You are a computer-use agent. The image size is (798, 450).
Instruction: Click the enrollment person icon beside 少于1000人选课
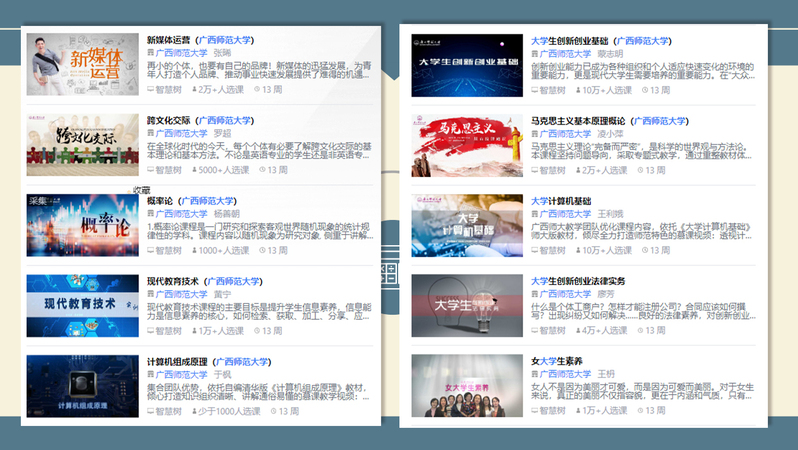194,411
